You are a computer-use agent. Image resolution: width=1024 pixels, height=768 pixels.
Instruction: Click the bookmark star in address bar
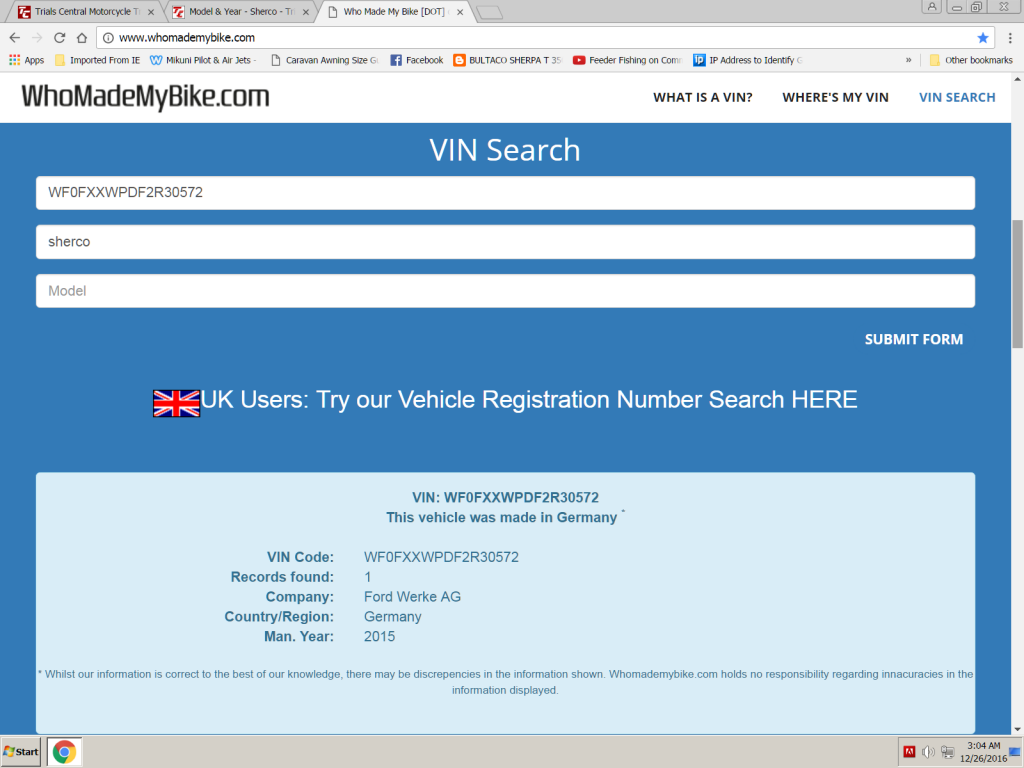tap(983, 38)
